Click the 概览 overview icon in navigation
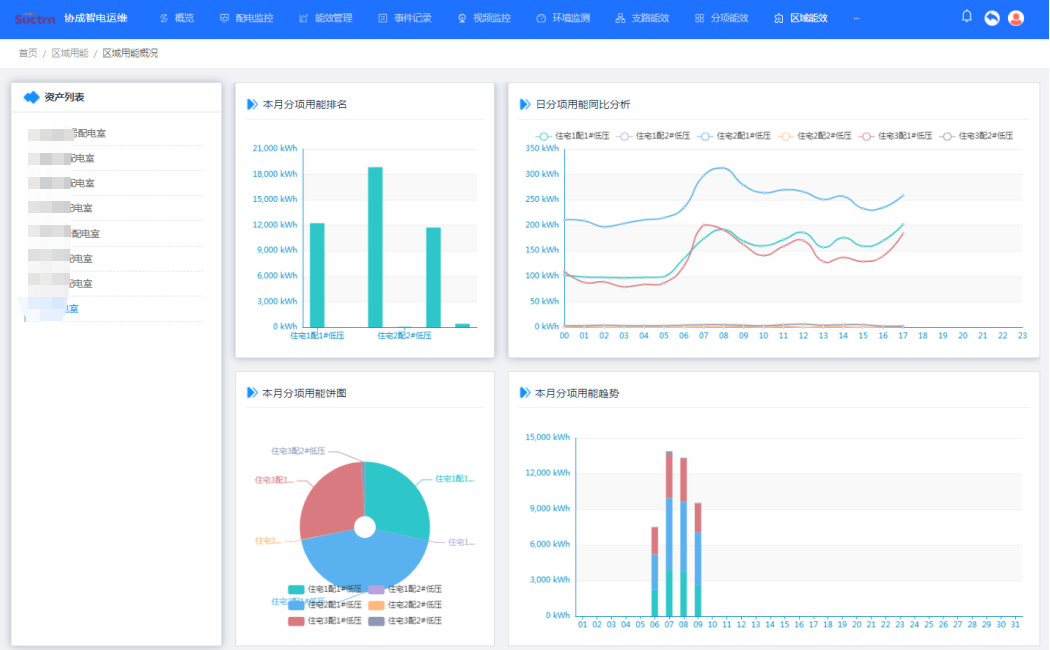 [164, 18]
